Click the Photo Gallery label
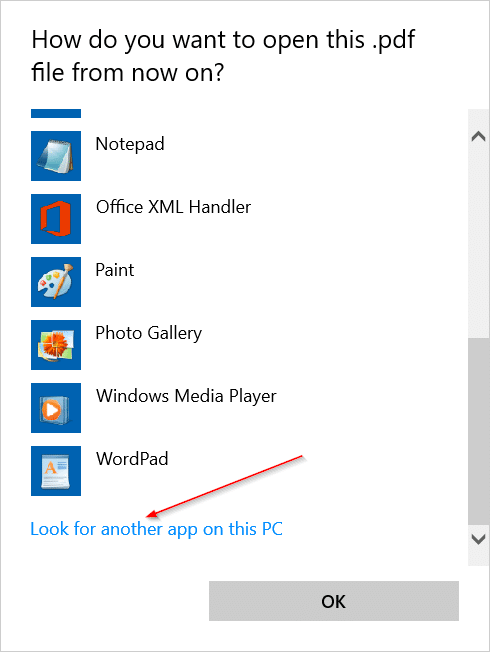The image size is (490, 652). (148, 333)
